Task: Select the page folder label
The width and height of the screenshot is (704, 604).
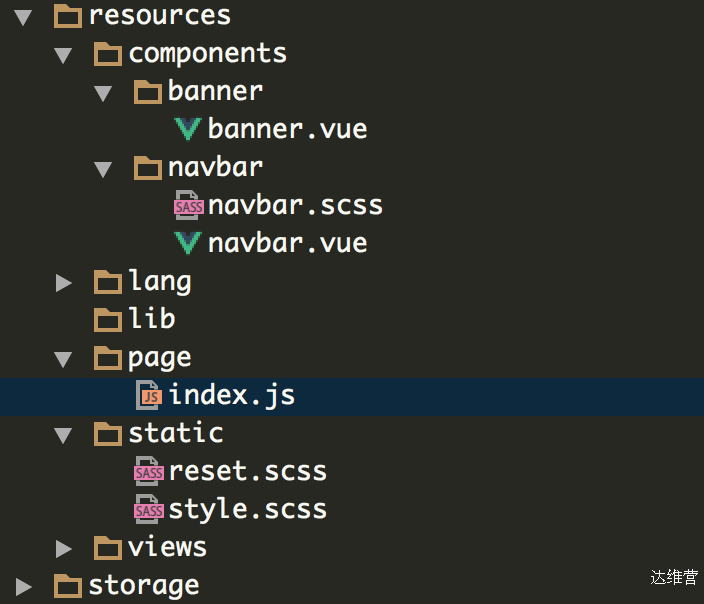Action: coord(159,358)
